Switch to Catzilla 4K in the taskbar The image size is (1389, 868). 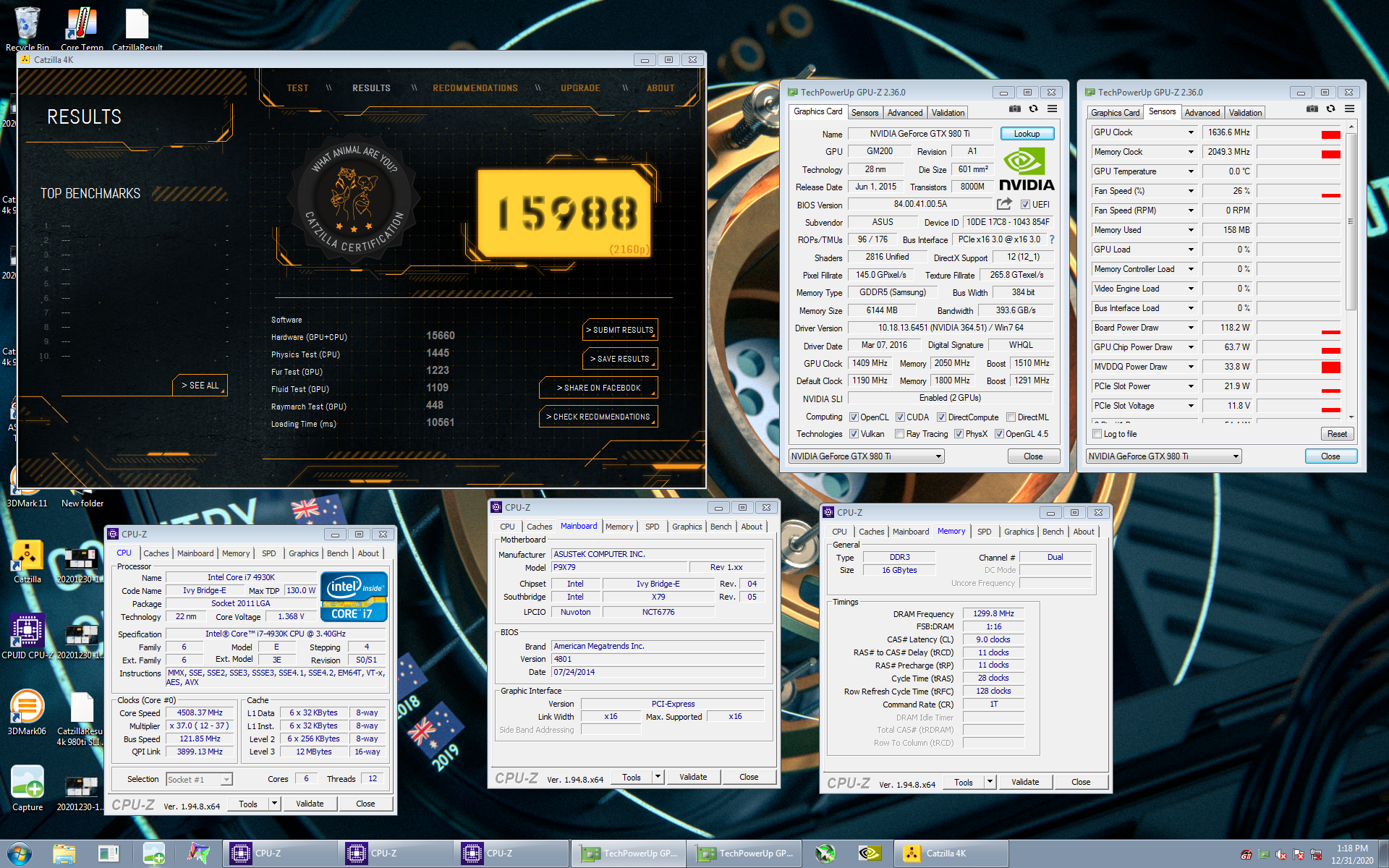pyautogui.click(x=951, y=854)
